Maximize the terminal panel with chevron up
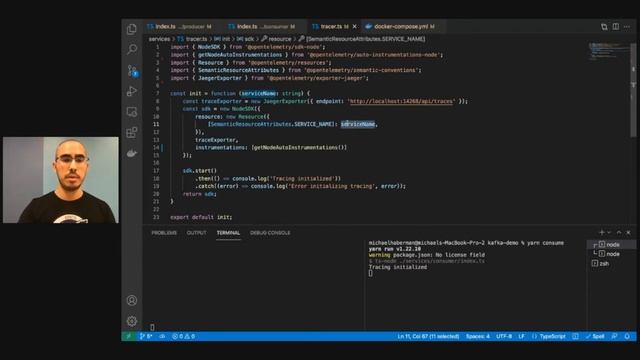640x360 pixels. [619, 232]
